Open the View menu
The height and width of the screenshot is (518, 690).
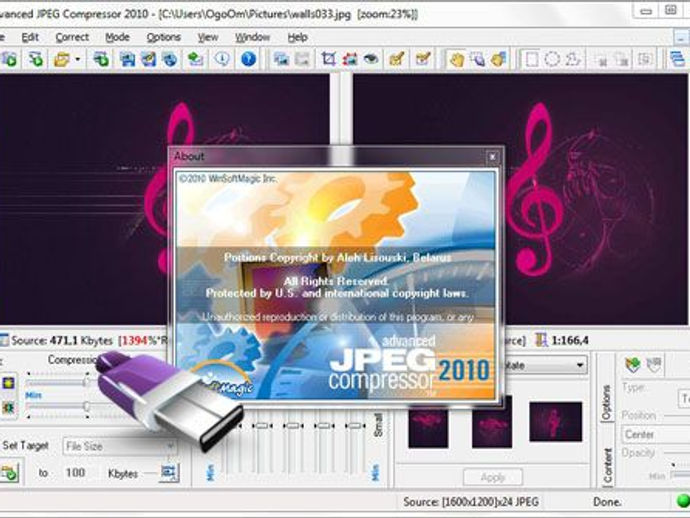(x=208, y=37)
